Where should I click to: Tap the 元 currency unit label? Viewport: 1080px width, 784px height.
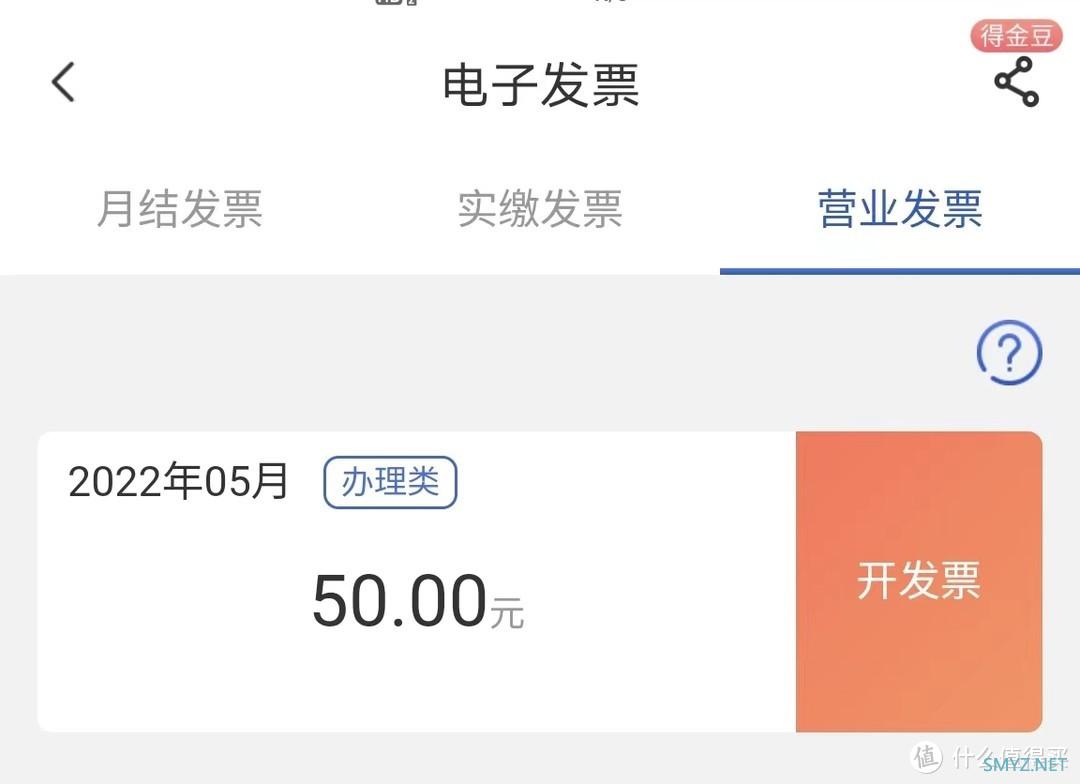click(x=507, y=612)
